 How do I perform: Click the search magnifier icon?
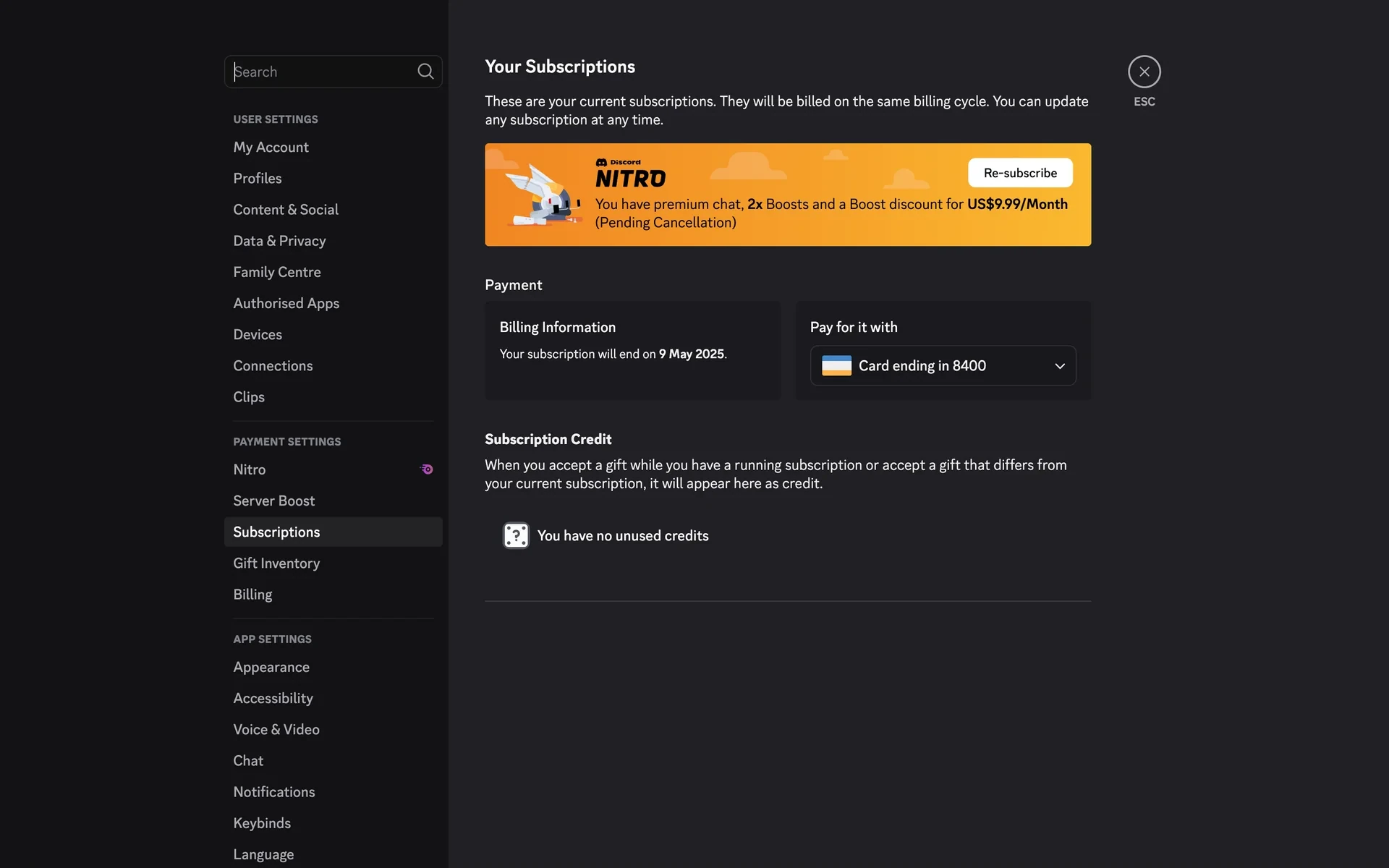click(425, 72)
